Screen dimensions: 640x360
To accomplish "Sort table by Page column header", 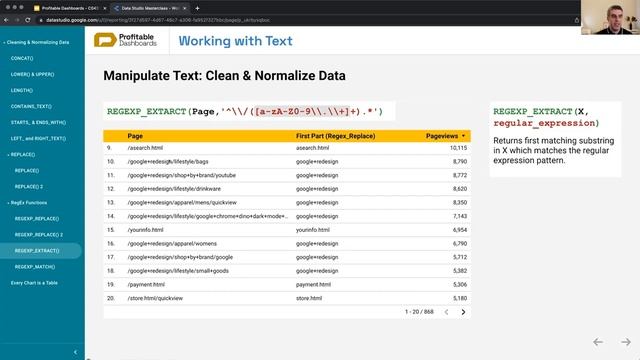I will coord(135,136).
